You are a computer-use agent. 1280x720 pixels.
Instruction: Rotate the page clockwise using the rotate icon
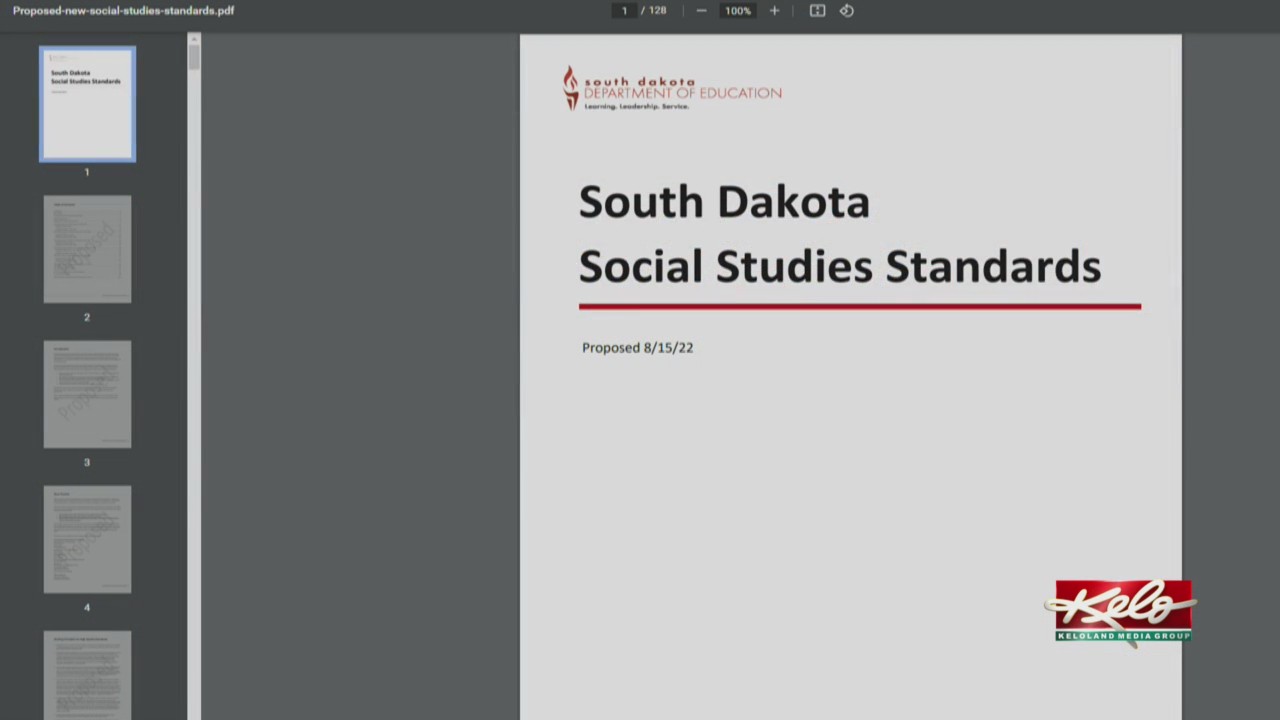pyautogui.click(x=846, y=10)
